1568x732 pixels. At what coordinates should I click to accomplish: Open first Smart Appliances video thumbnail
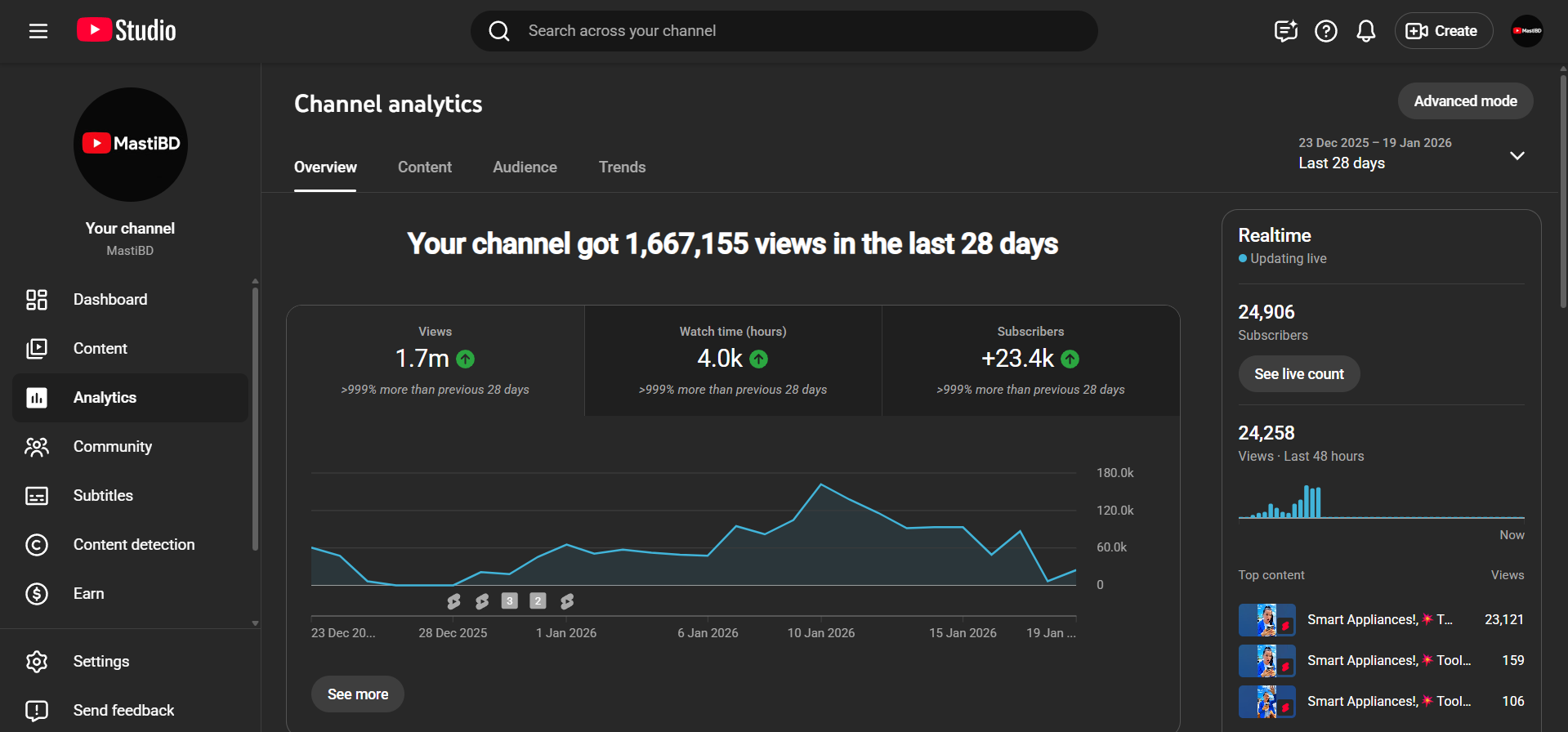[x=1266, y=620]
